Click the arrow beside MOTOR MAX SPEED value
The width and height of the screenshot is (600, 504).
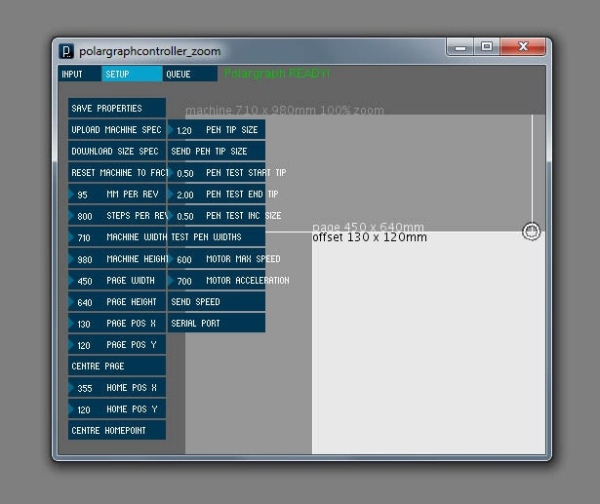(x=171, y=259)
